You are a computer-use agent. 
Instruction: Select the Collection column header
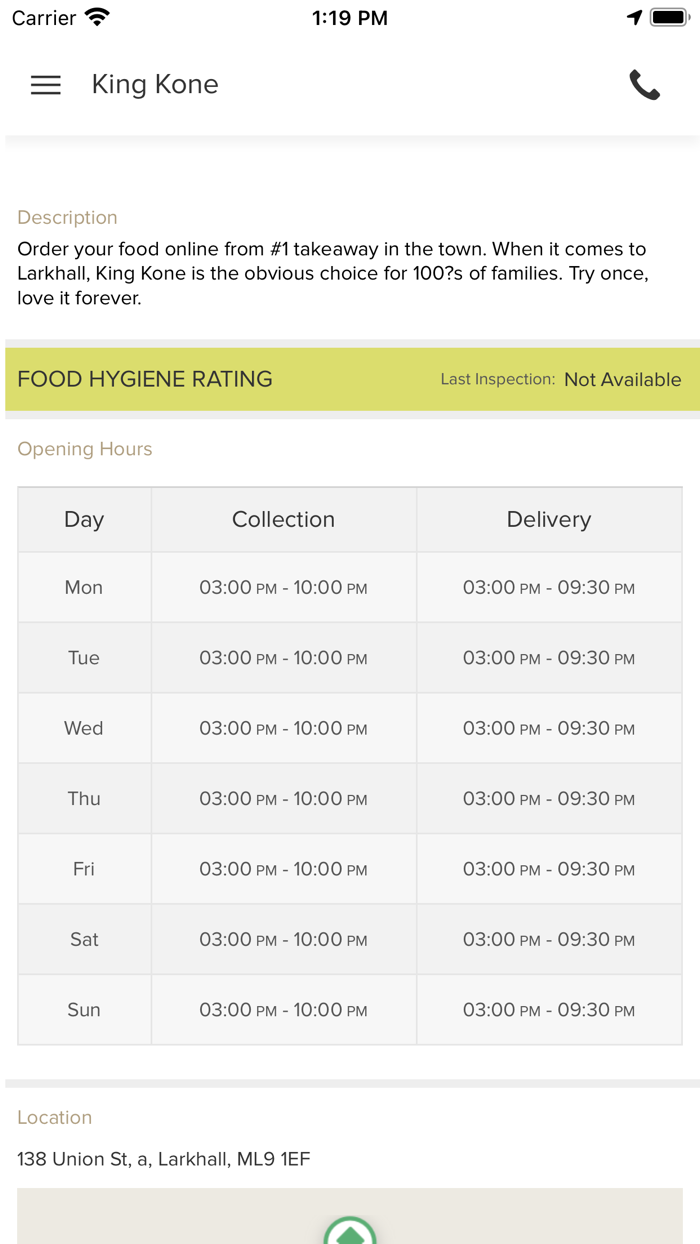[x=283, y=520]
